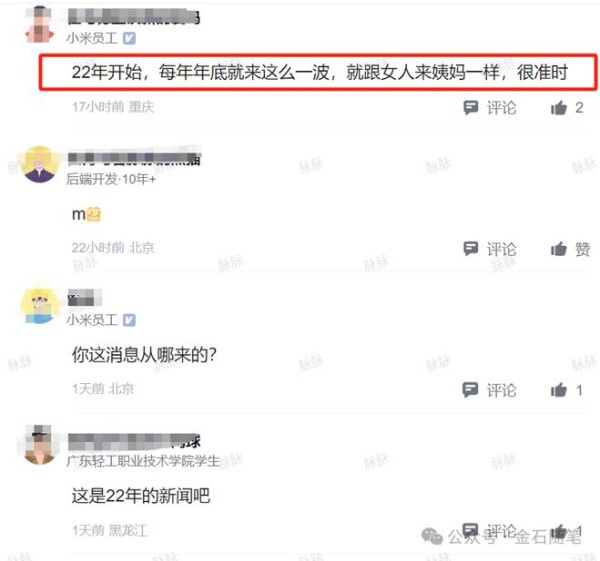The image size is (600, 561).
Task: Open avatar of the first 小米员工 commenter
Action: [39, 24]
